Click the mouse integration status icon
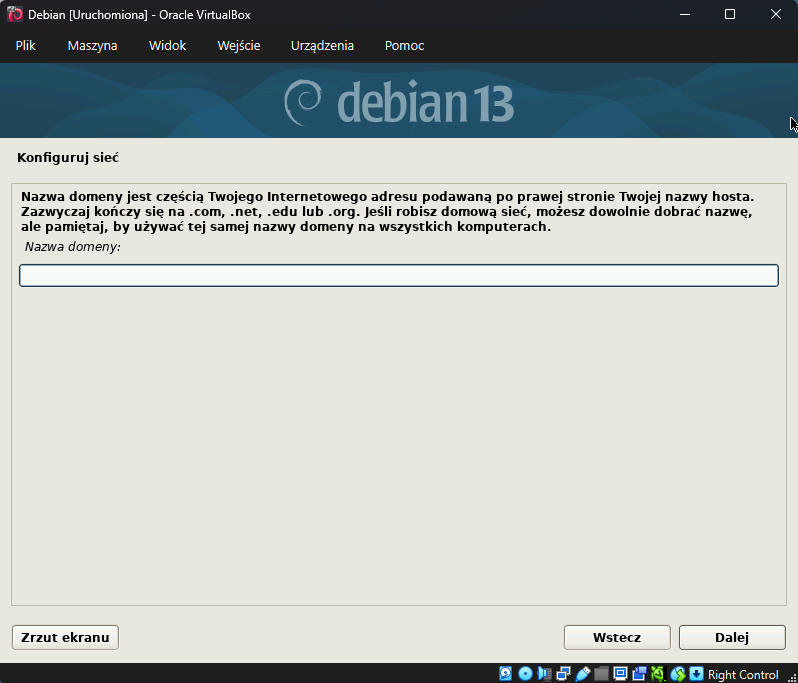 coord(678,674)
